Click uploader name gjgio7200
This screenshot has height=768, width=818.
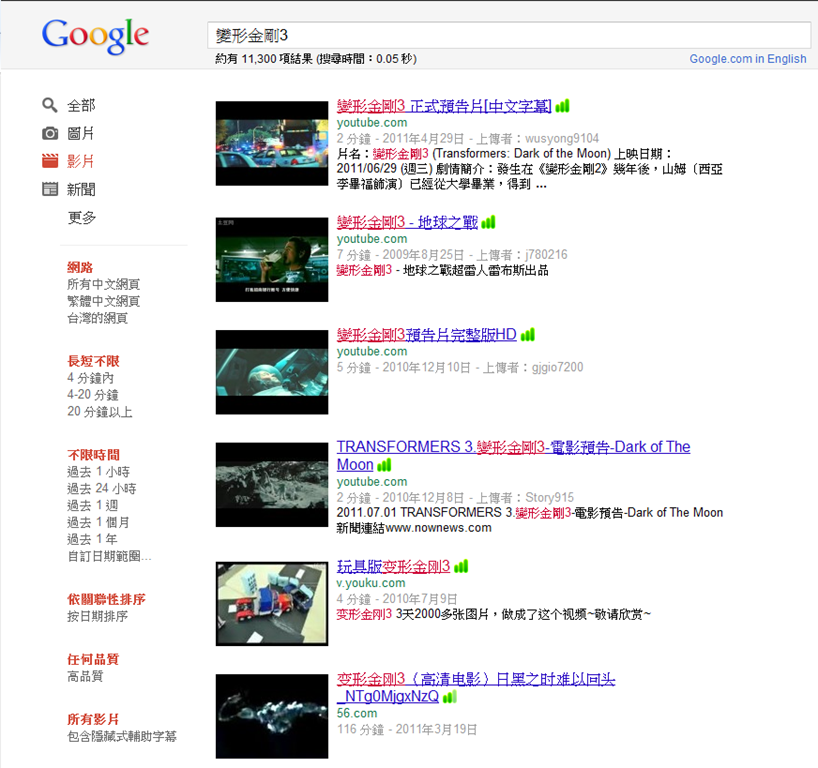pos(557,367)
